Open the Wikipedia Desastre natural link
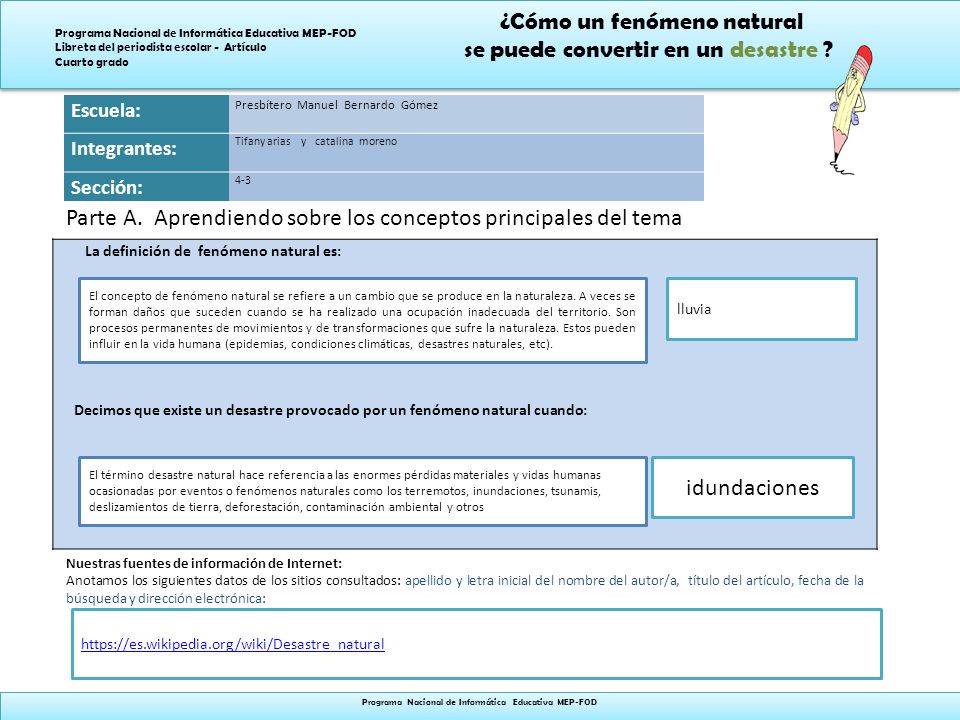960x720 pixels. [233, 644]
